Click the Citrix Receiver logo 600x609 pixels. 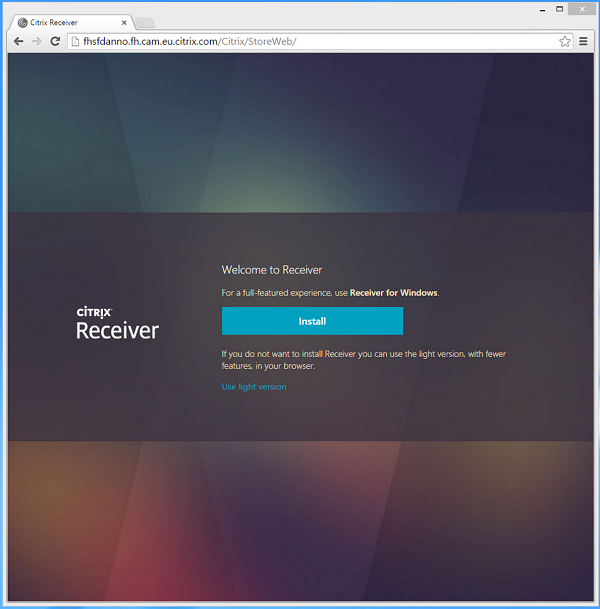117,323
